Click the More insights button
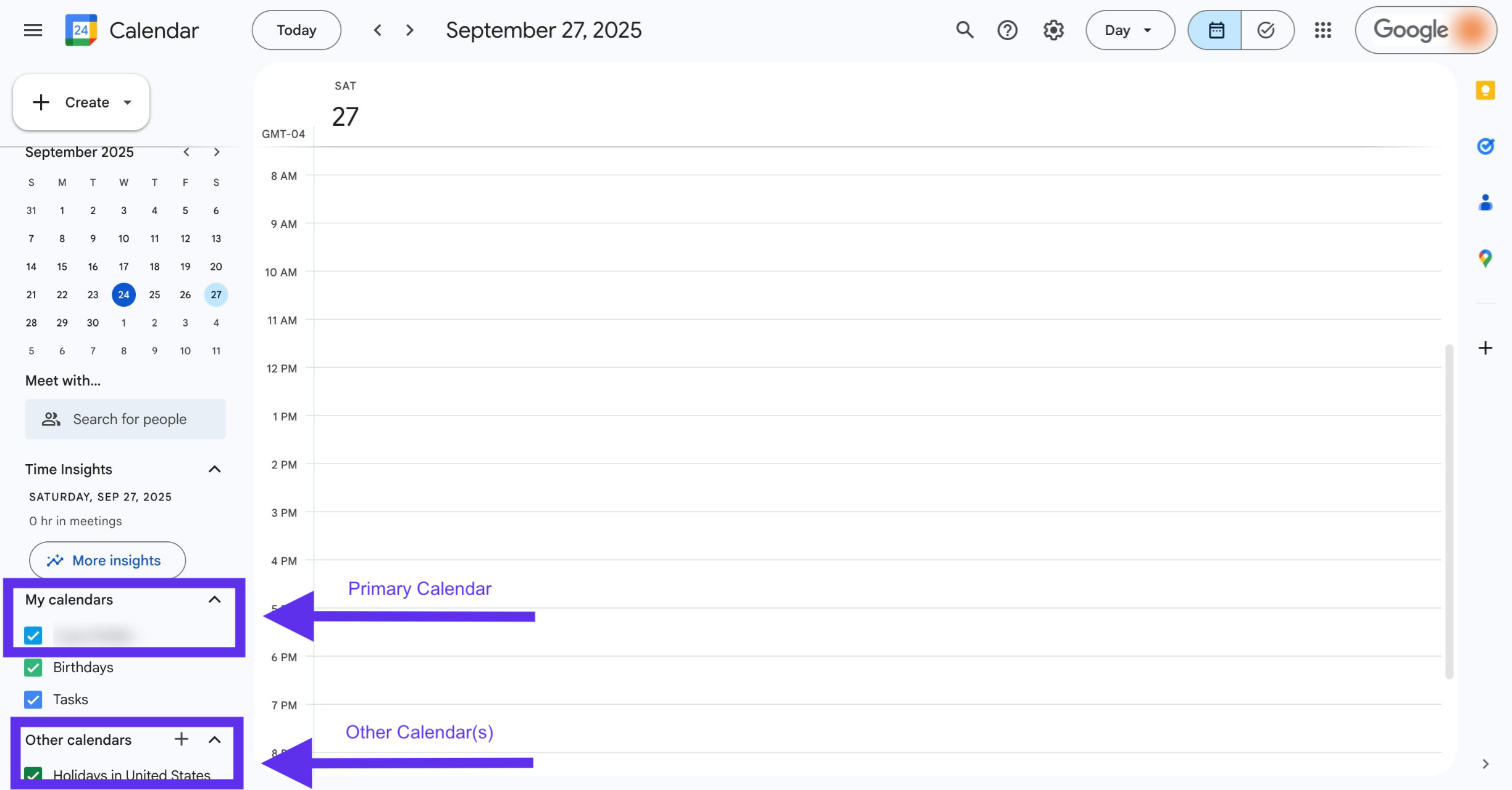The width and height of the screenshot is (1512, 790). pyautogui.click(x=107, y=560)
